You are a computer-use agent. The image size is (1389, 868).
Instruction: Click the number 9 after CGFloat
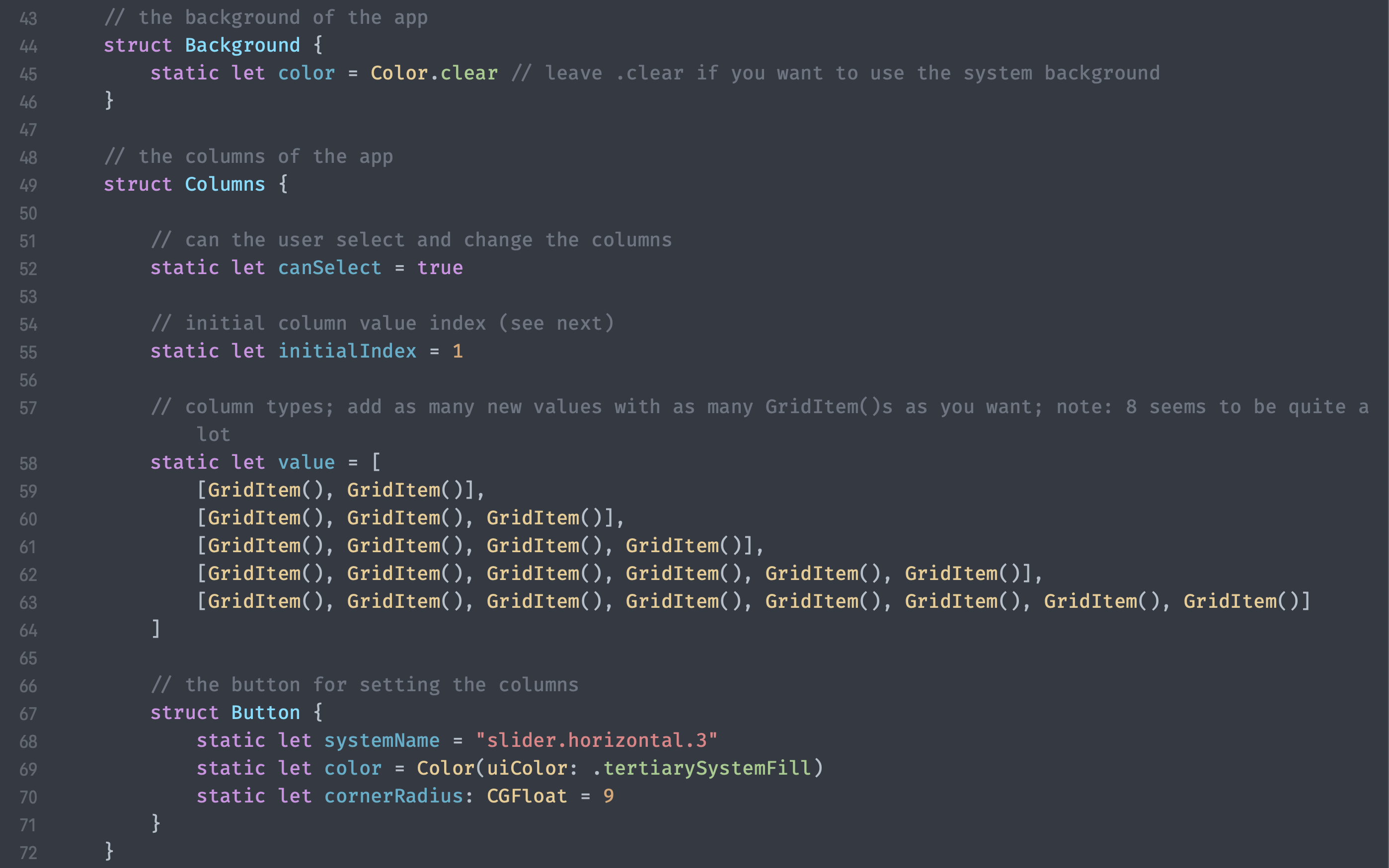tap(608, 796)
